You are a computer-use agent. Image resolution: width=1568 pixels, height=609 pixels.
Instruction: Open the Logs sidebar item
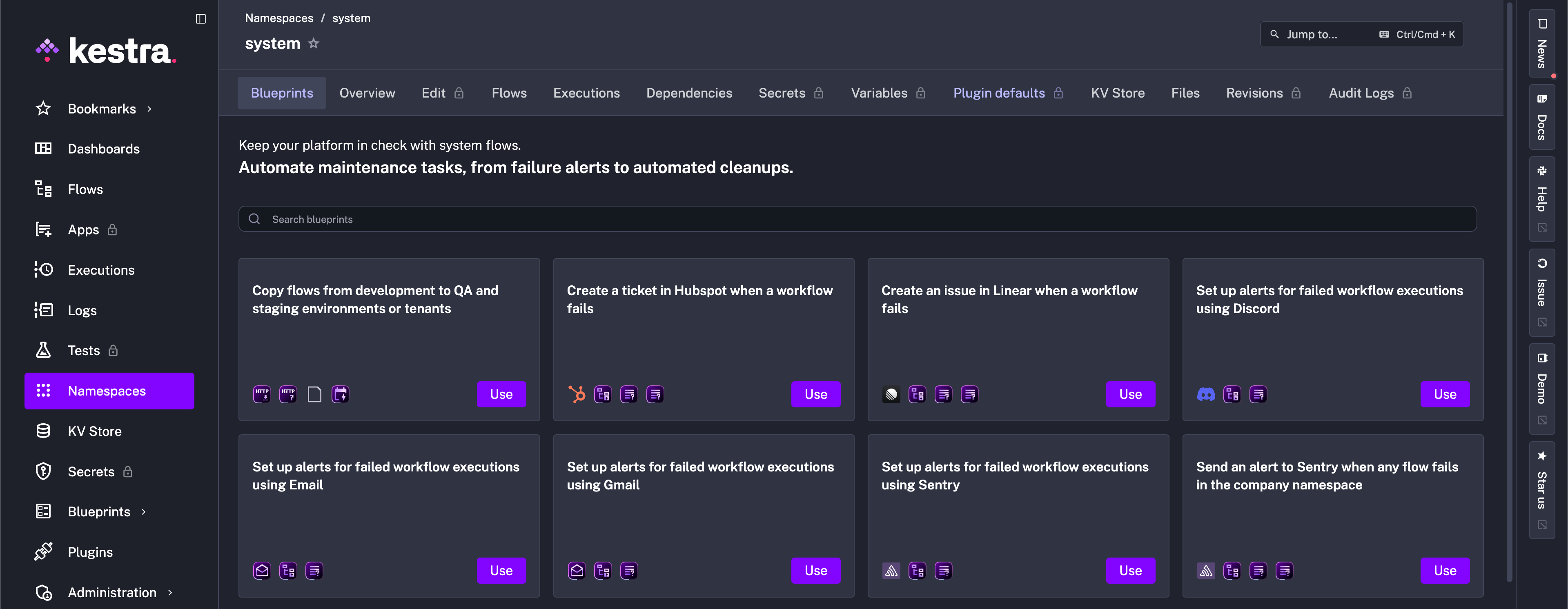(x=82, y=310)
